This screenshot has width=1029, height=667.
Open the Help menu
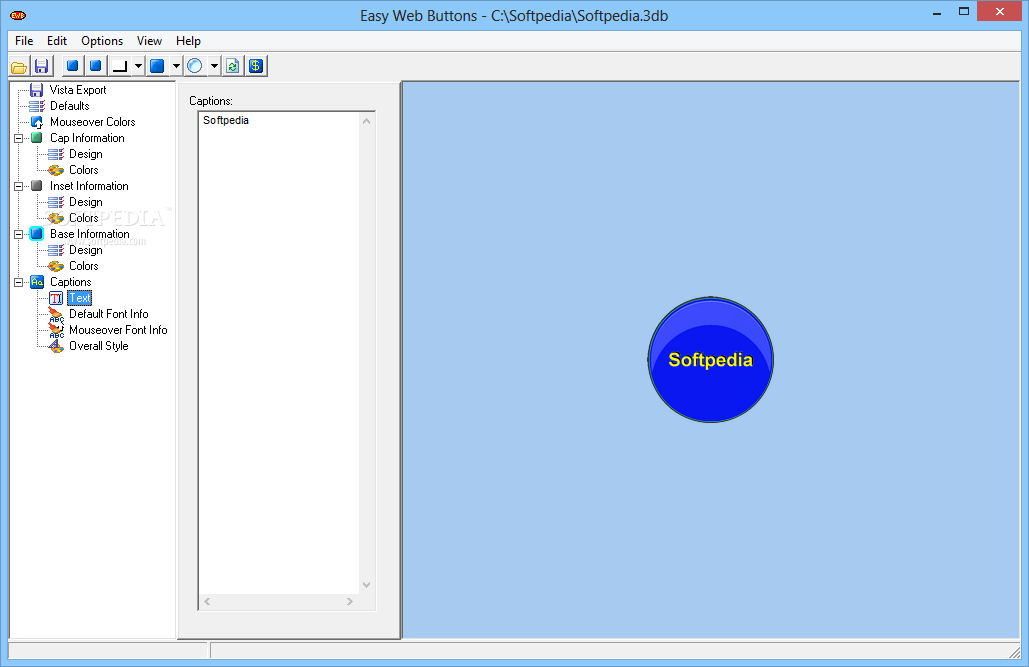point(188,41)
